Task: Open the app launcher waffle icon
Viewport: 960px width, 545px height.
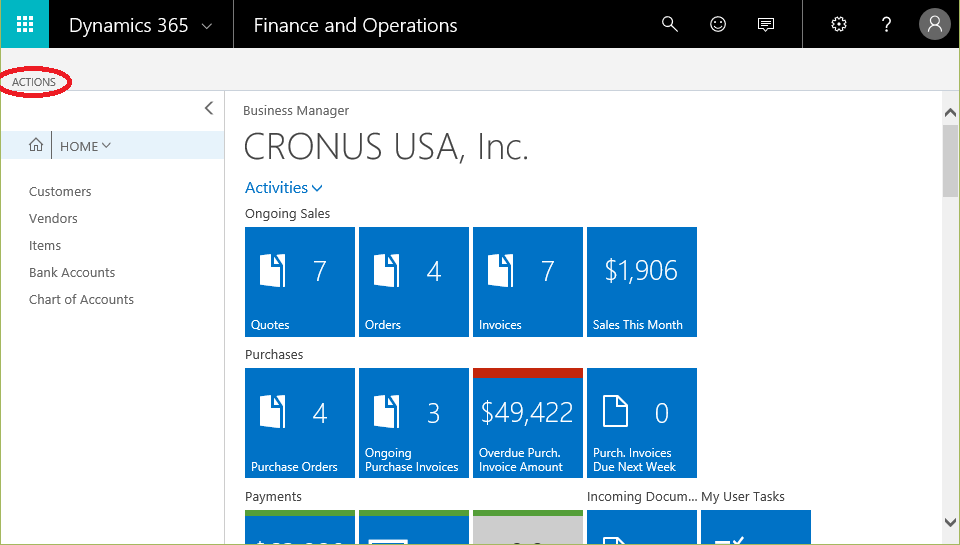Action: tap(24, 24)
